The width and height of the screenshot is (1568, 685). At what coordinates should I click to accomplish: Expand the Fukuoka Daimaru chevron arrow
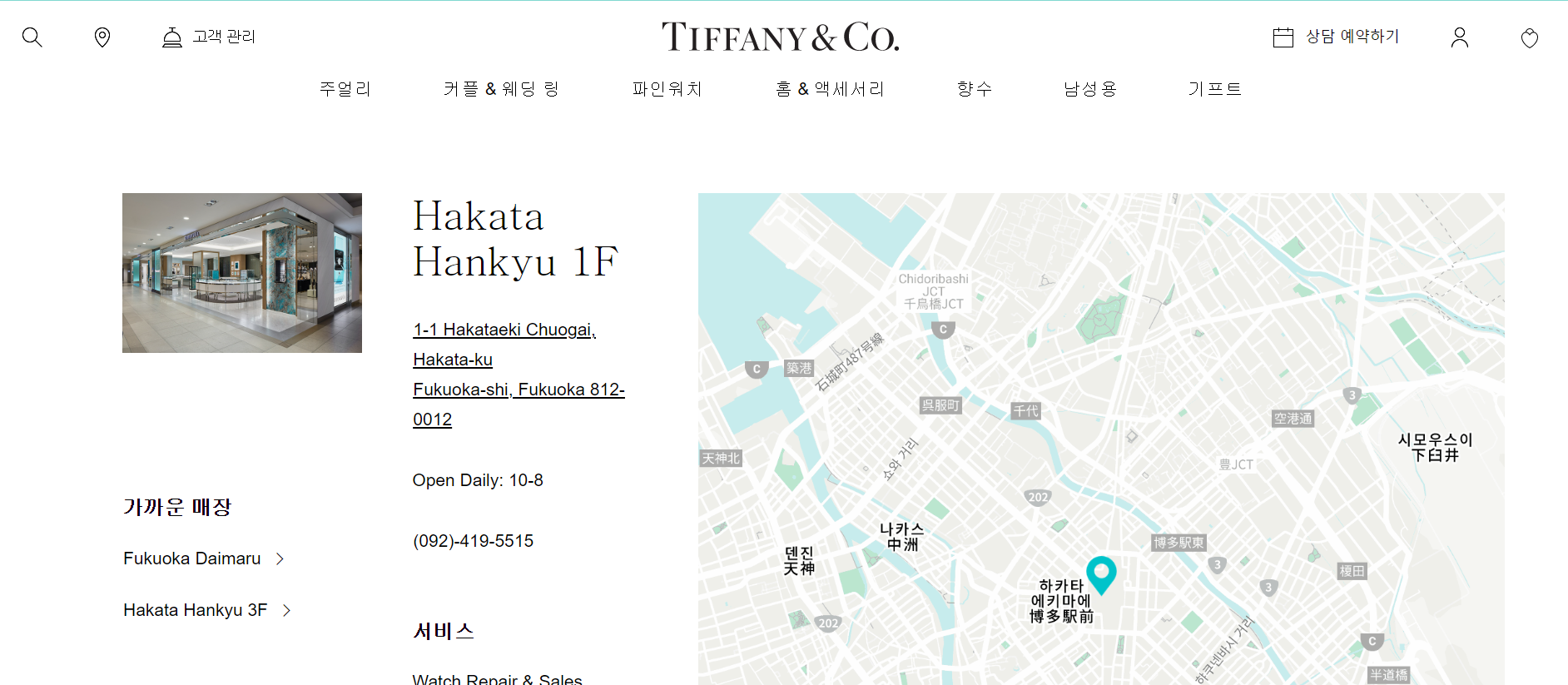(x=280, y=559)
